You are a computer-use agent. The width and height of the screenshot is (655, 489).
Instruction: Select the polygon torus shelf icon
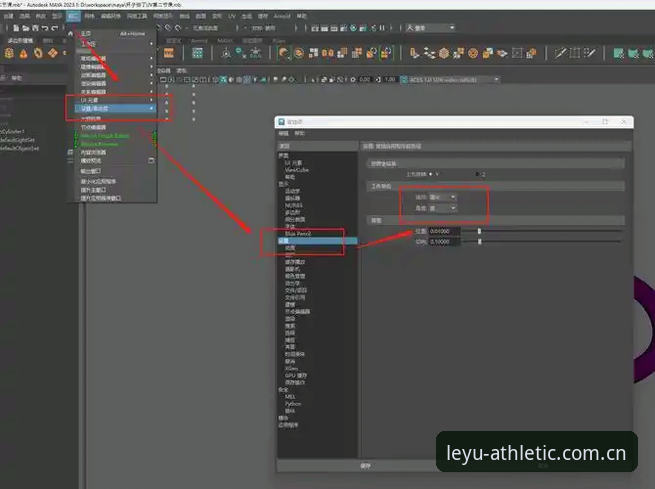38,53
